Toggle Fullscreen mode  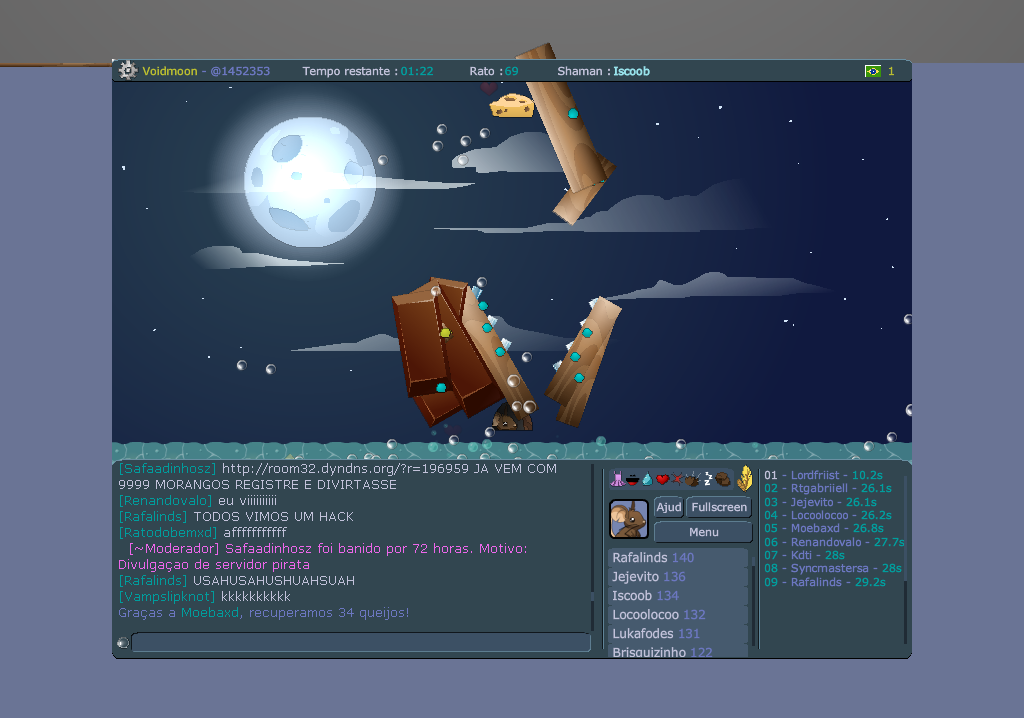(x=718, y=507)
